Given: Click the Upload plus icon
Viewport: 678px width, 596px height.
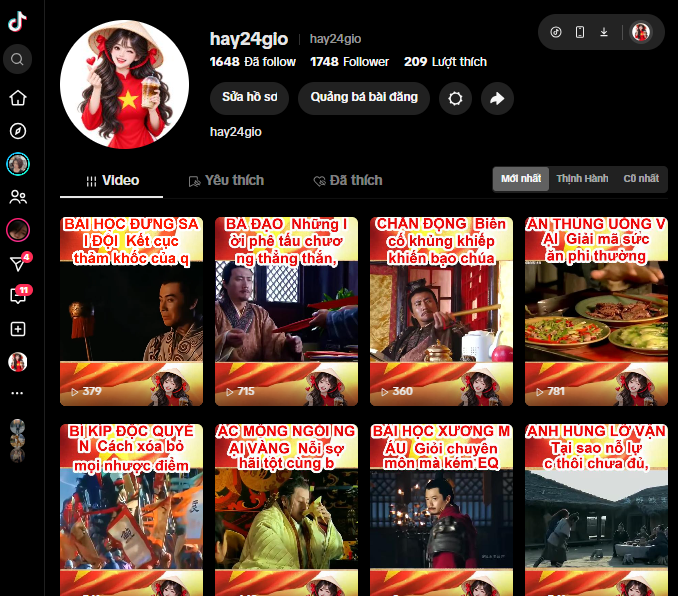Looking at the screenshot, I should [18, 329].
